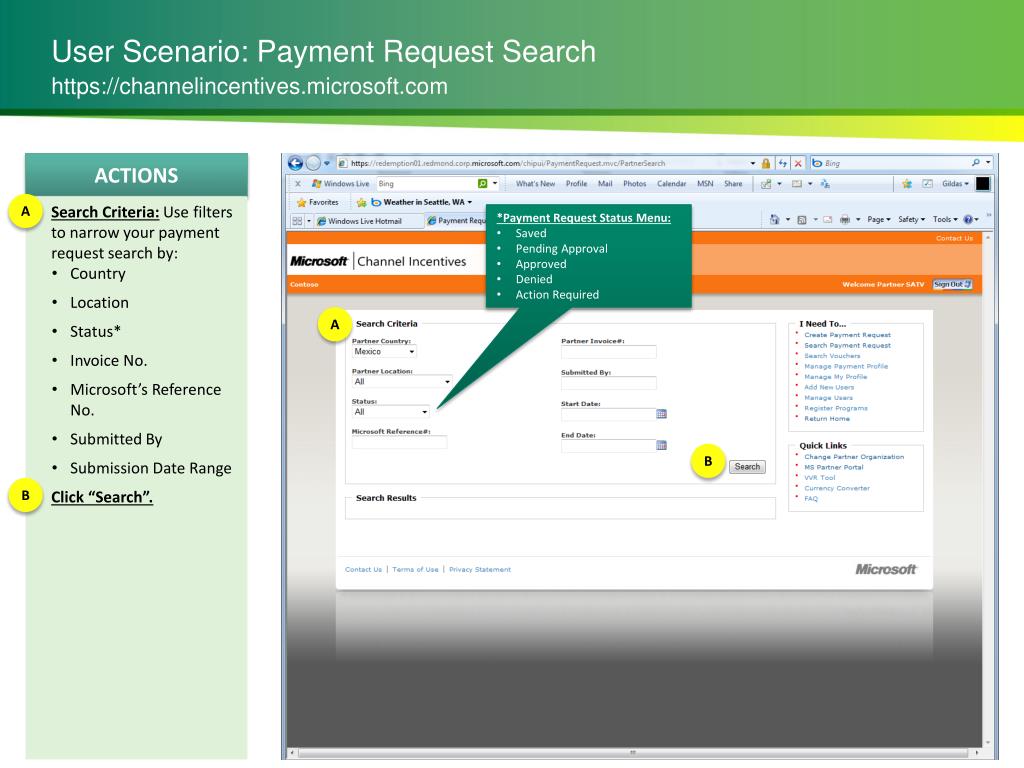1024x768 pixels.
Task: Open the Privacy Statement footer link
Action: point(480,569)
